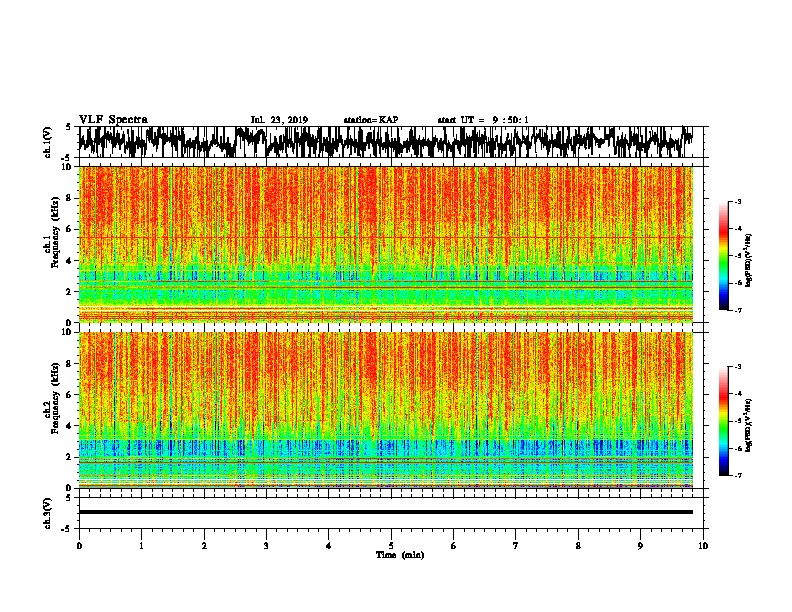Select the "Time (min)" axis label
The height and width of the screenshot is (612, 792).
pos(400,555)
